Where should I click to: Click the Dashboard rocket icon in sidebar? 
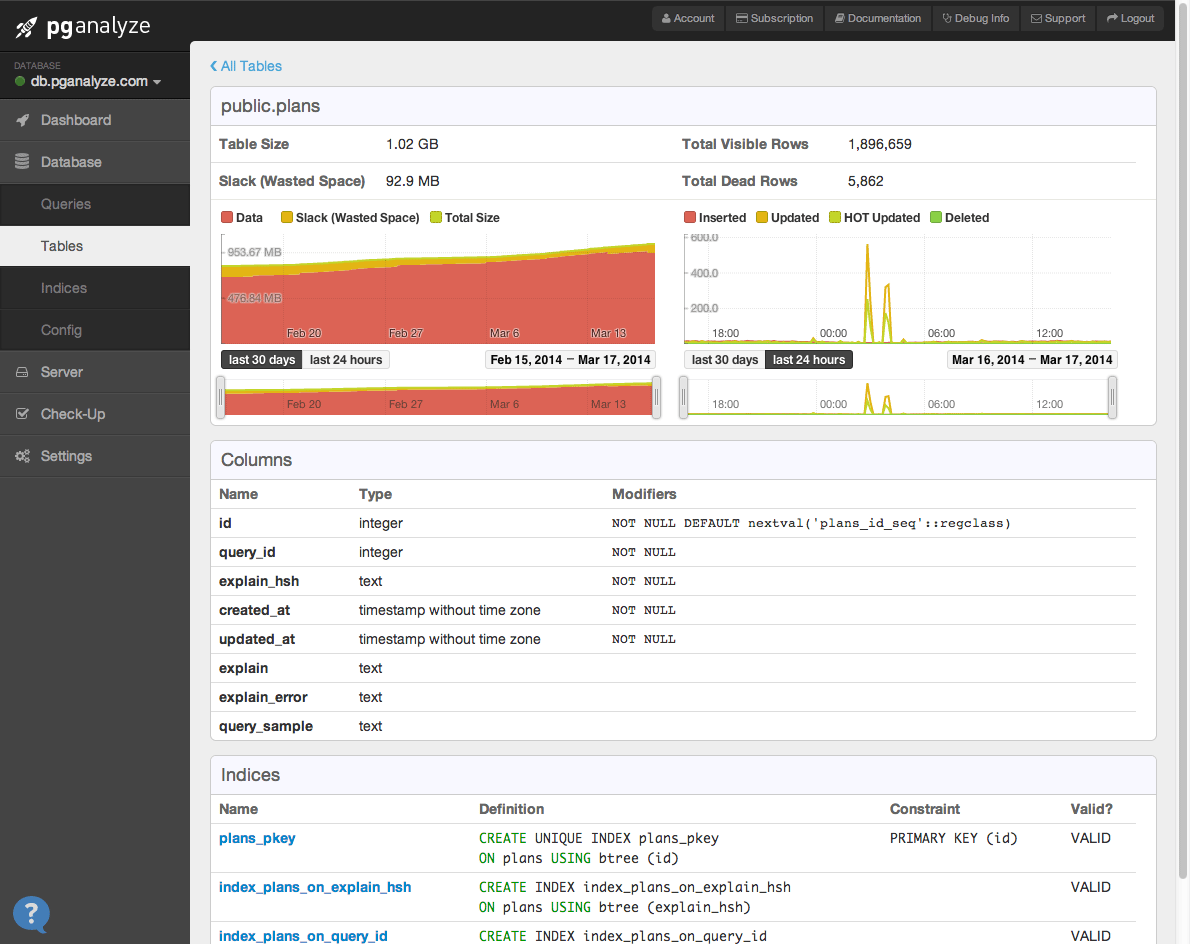[23, 120]
